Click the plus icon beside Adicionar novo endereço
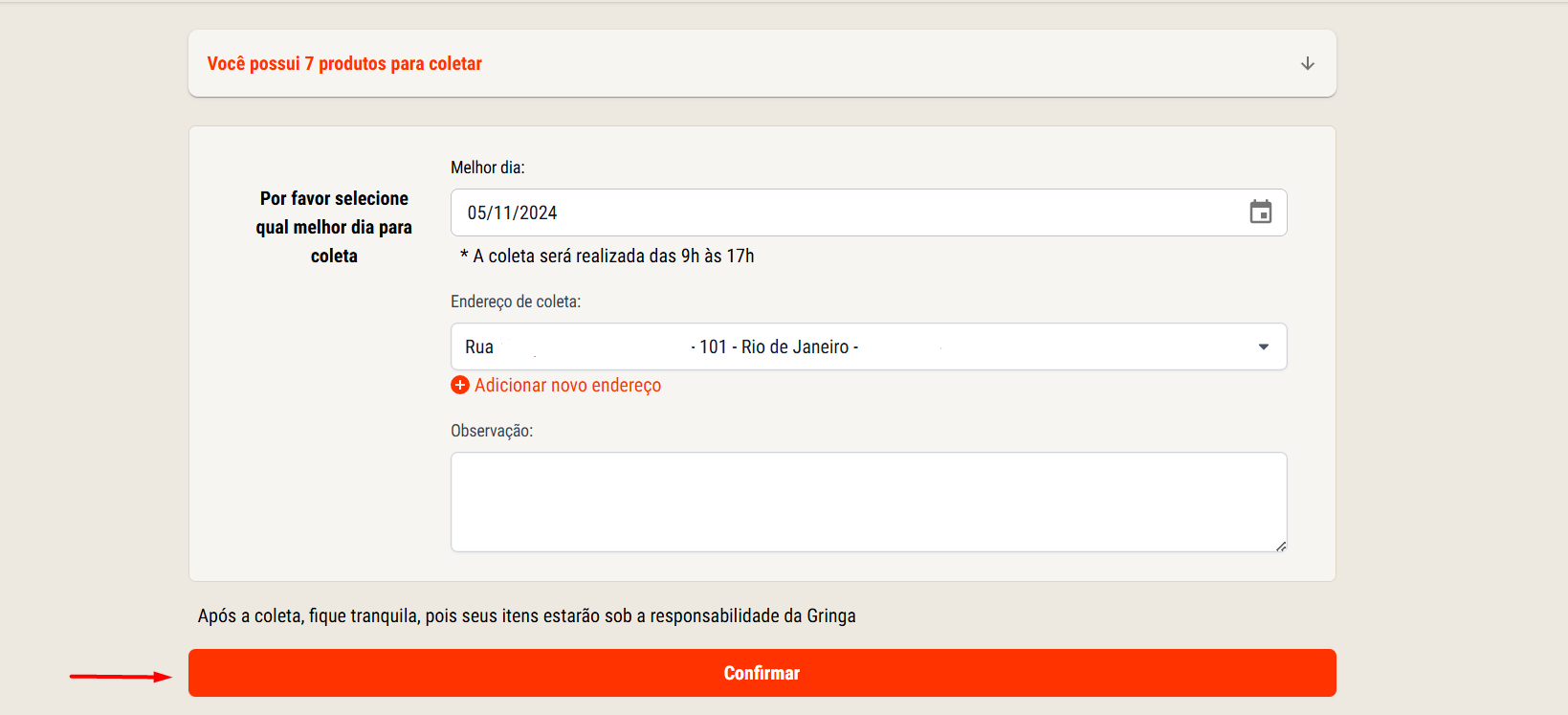 (x=460, y=385)
